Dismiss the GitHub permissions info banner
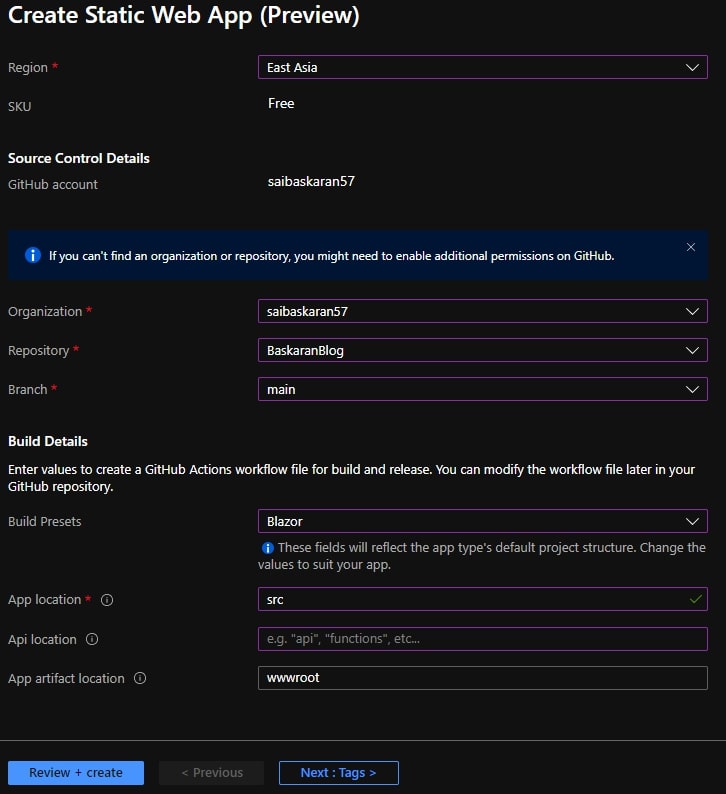726x794 pixels. (691, 247)
